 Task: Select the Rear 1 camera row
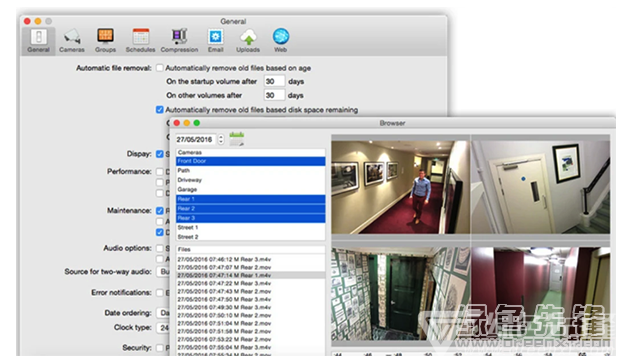tap(250, 199)
